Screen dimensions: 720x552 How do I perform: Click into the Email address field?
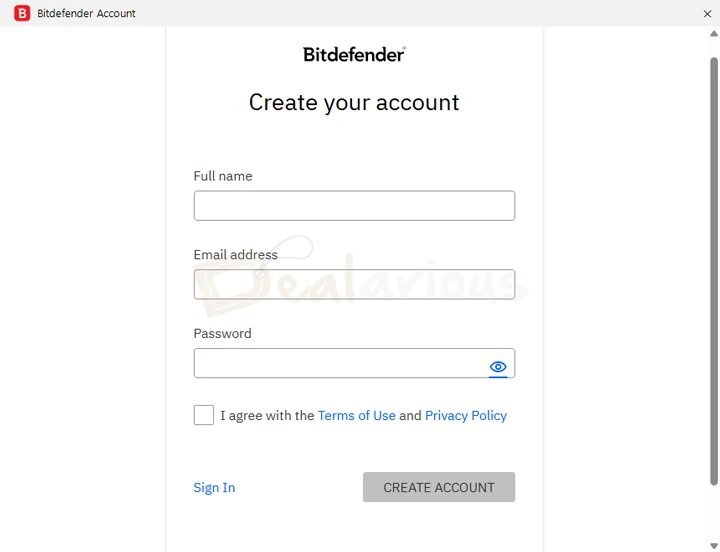point(354,285)
